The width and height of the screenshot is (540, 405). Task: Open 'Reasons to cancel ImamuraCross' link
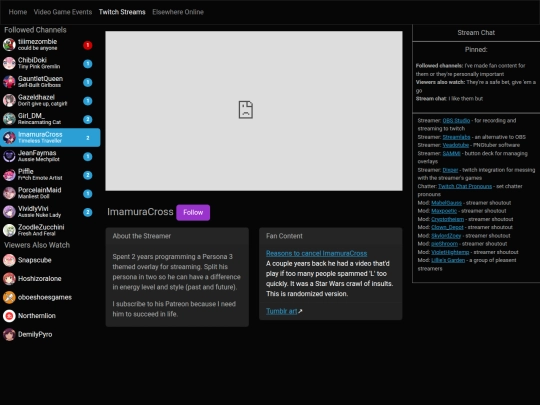tap(316, 253)
